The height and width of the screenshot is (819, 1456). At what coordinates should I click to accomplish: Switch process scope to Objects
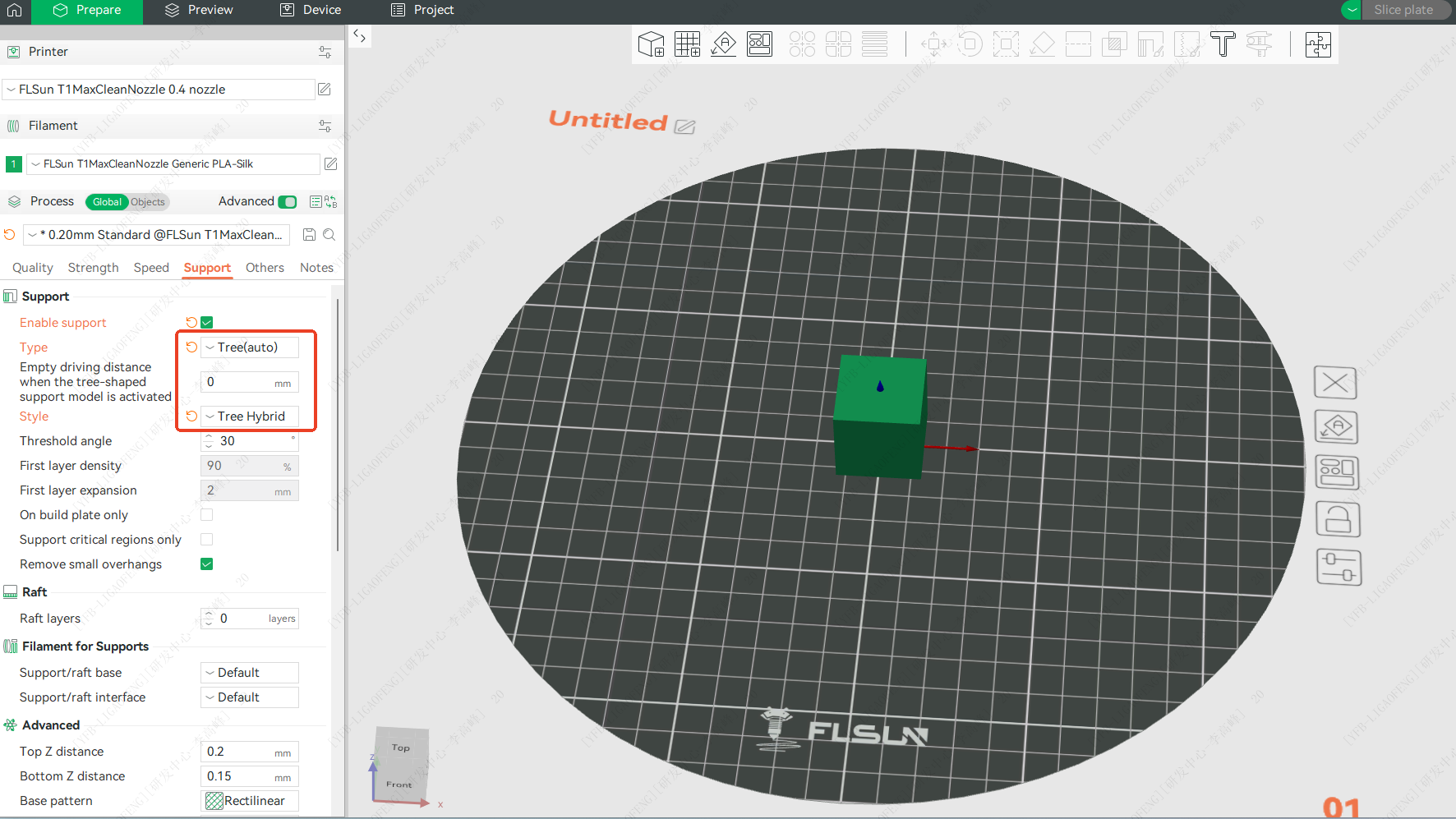coord(148,202)
